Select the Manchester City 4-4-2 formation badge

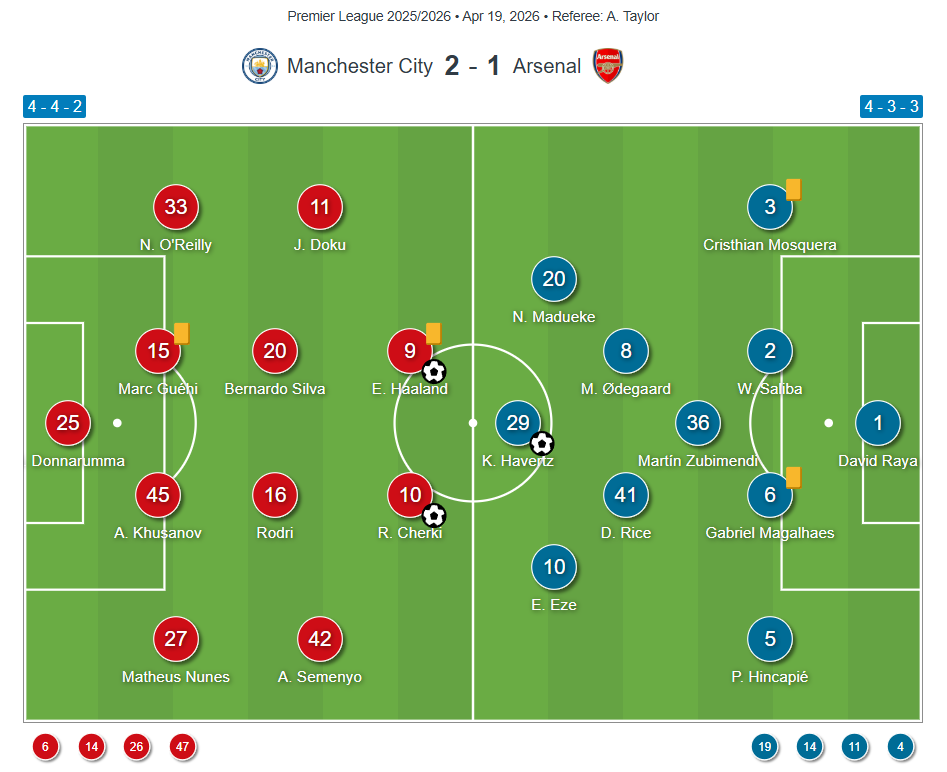(55, 107)
